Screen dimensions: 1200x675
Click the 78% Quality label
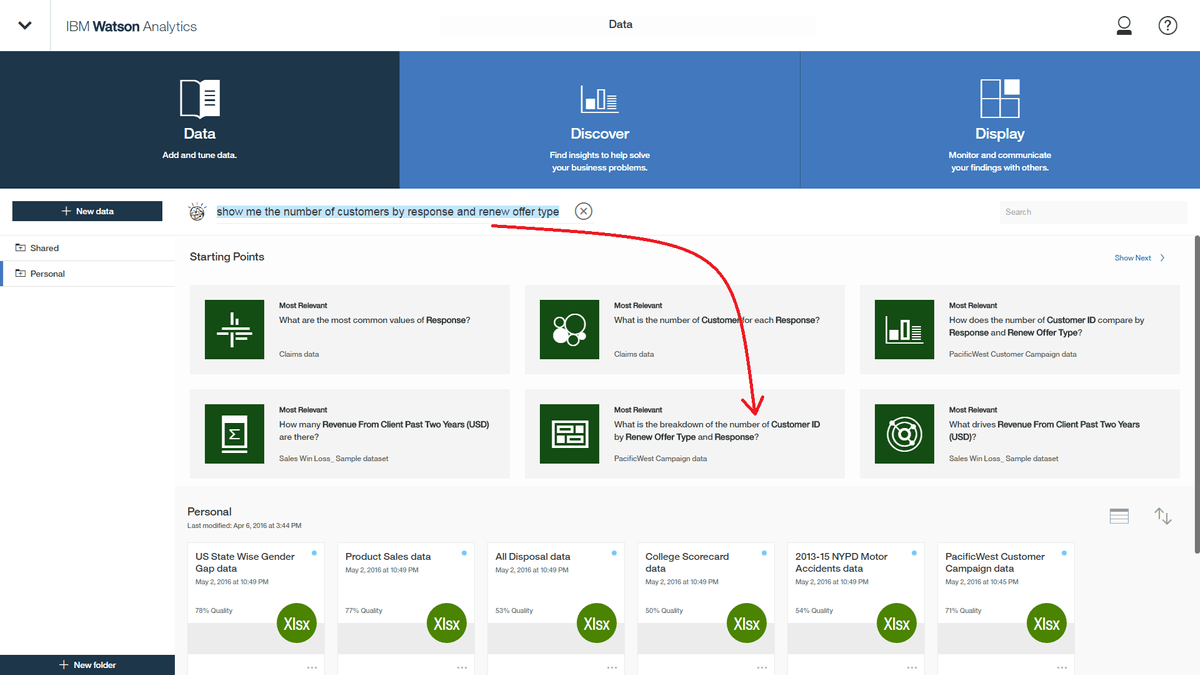click(x=214, y=611)
